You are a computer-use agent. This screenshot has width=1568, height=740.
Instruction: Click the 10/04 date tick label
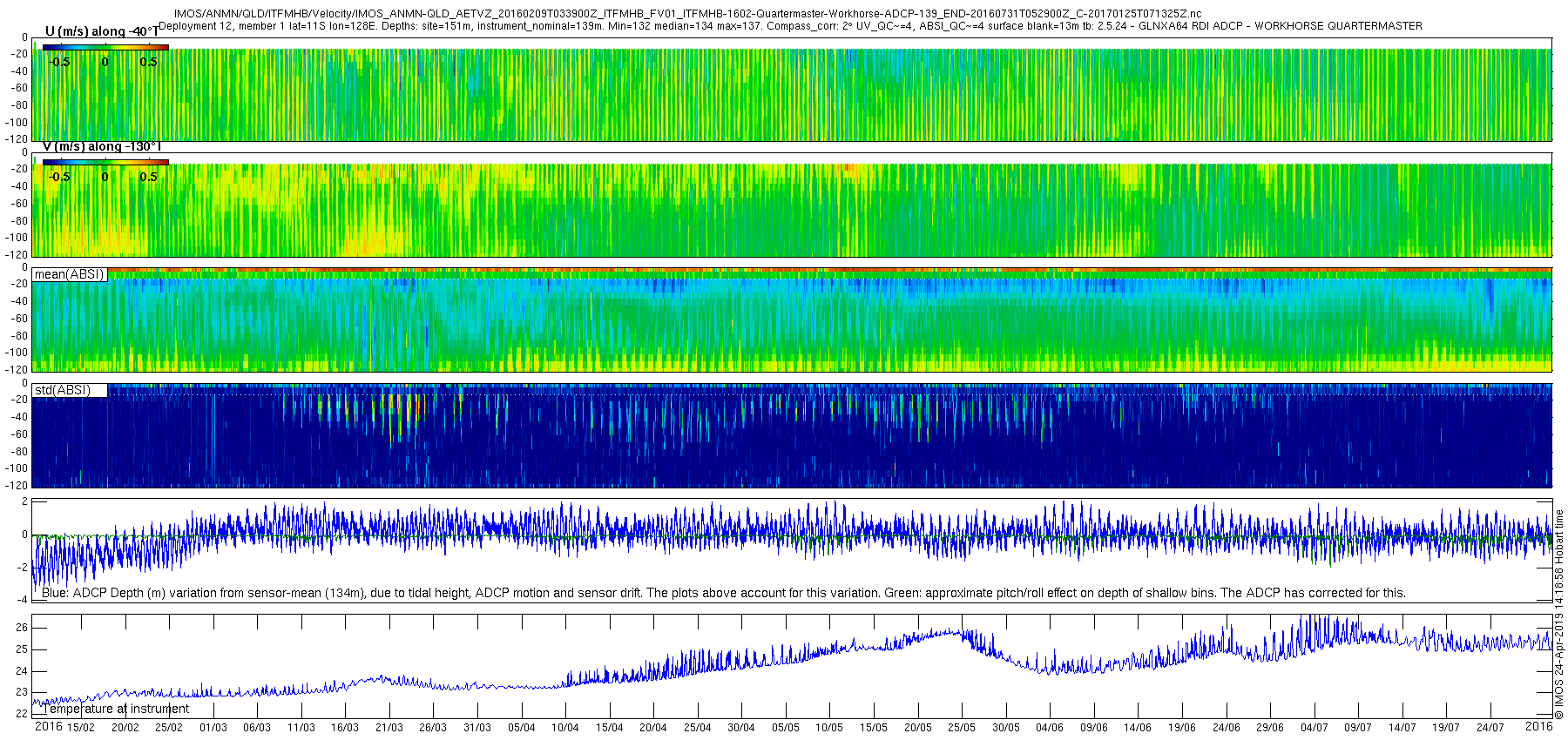coord(565,728)
